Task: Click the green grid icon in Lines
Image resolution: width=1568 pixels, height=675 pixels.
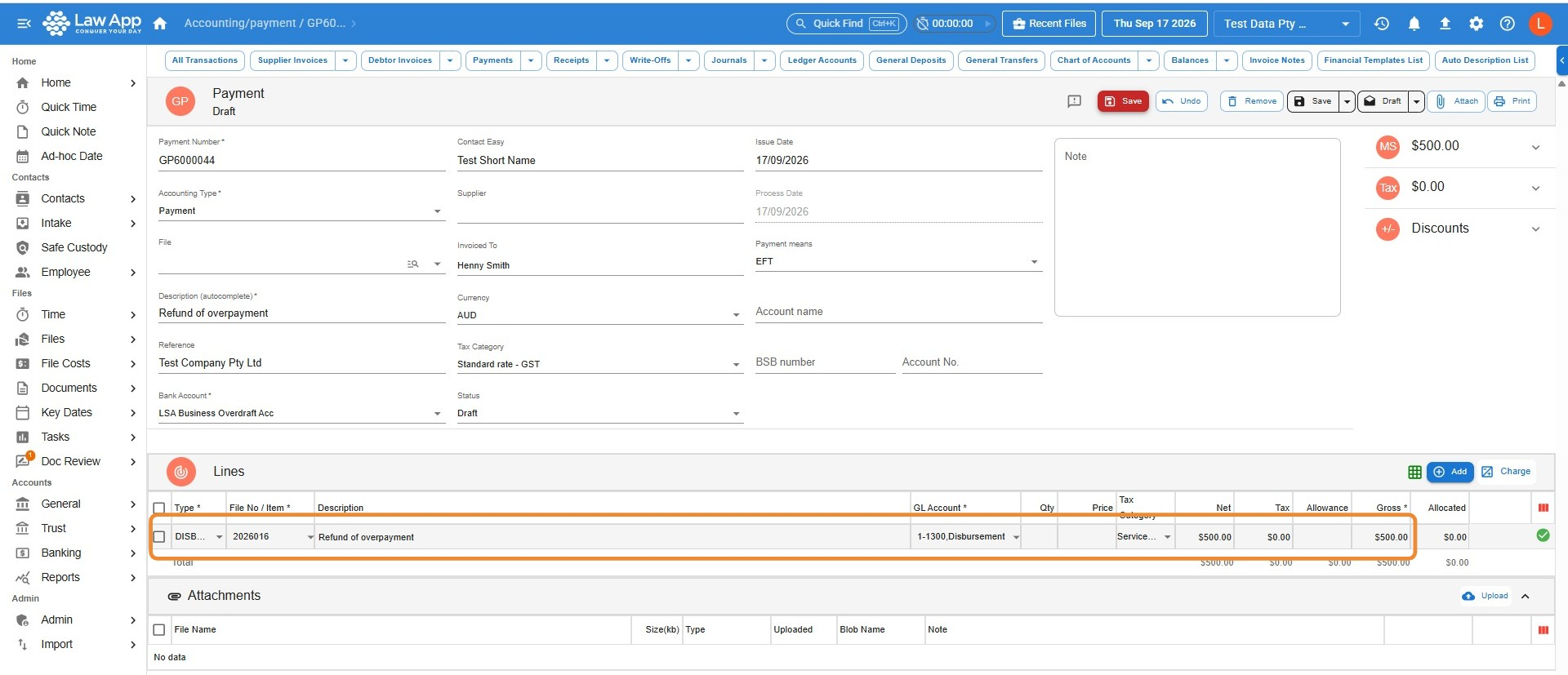Action: pos(1414,472)
